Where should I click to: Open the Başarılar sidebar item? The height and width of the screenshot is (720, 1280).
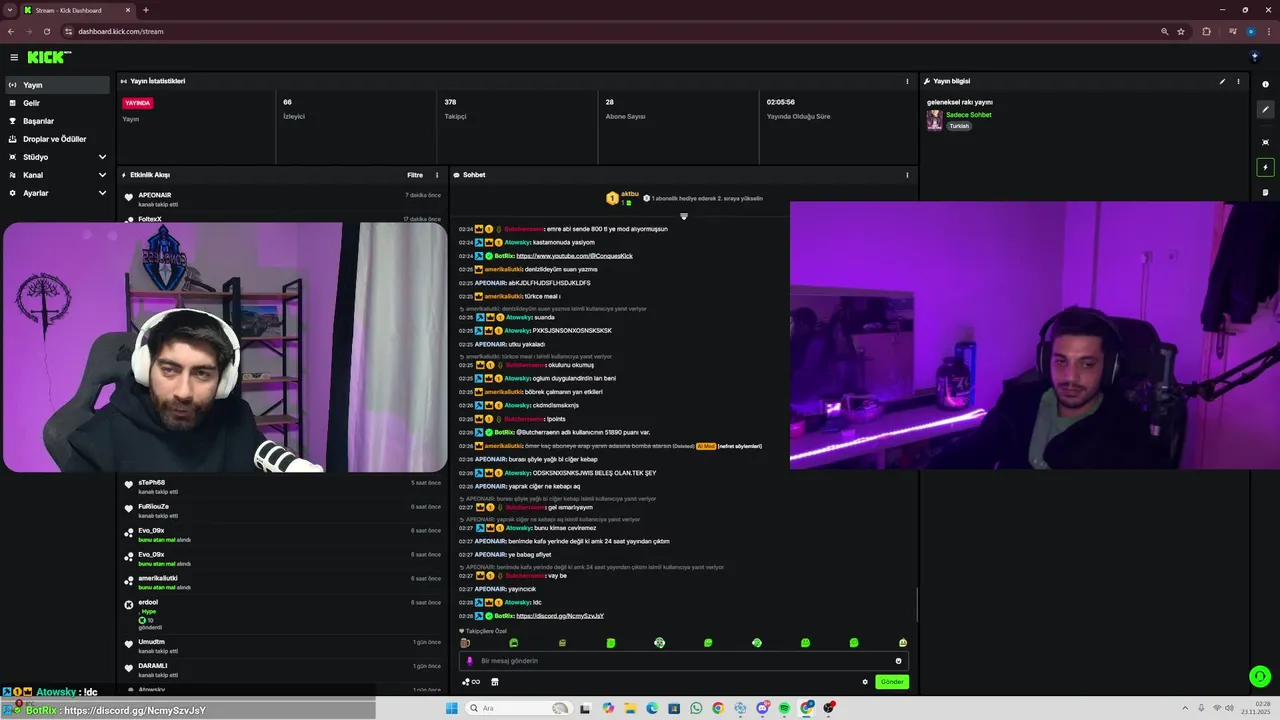[x=55, y=121]
